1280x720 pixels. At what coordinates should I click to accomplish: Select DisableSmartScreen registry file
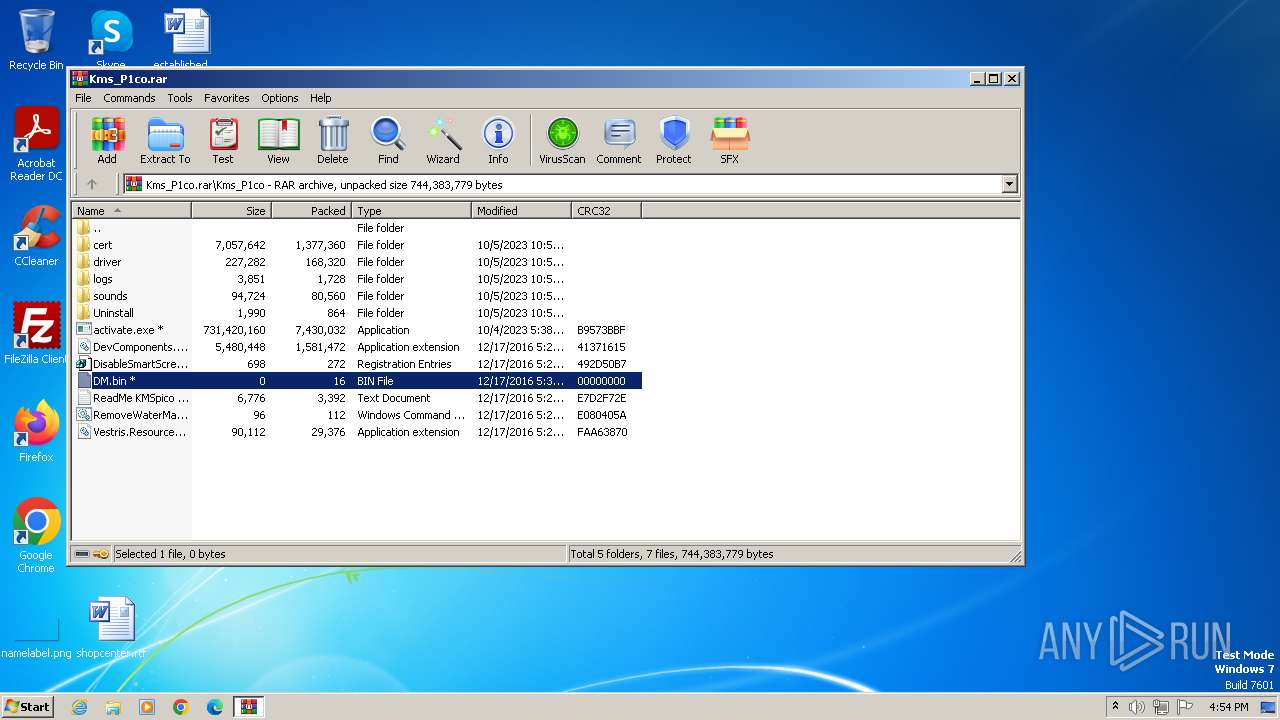pyautogui.click(x=357, y=364)
